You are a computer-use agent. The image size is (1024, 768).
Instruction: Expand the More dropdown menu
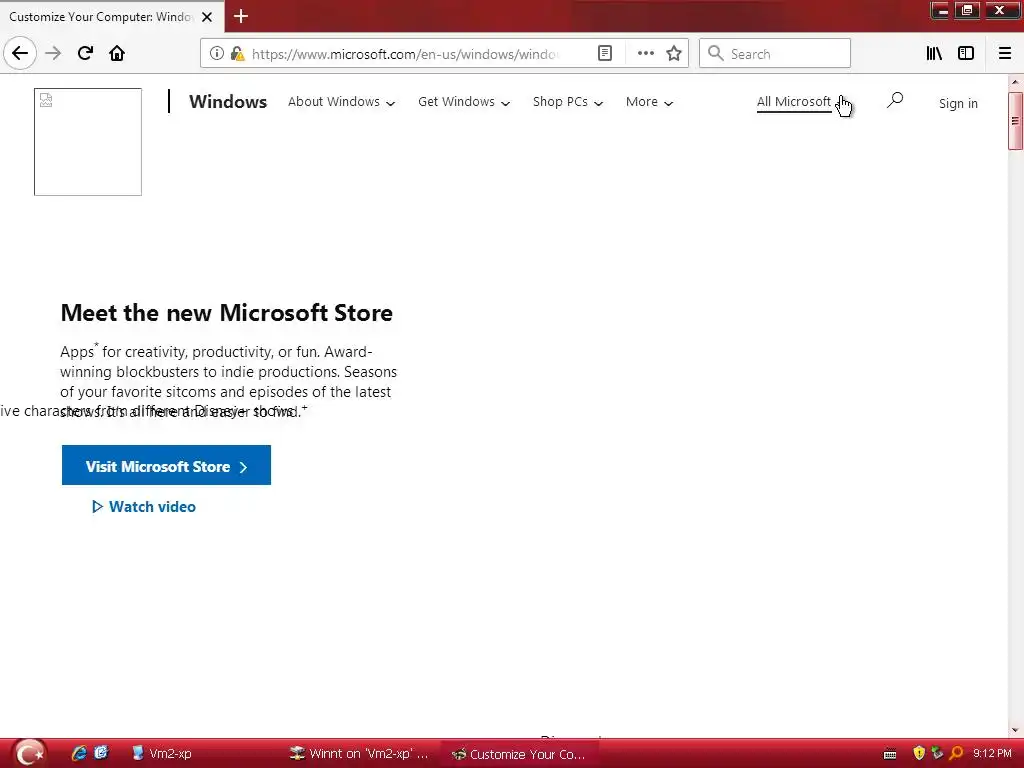[649, 102]
